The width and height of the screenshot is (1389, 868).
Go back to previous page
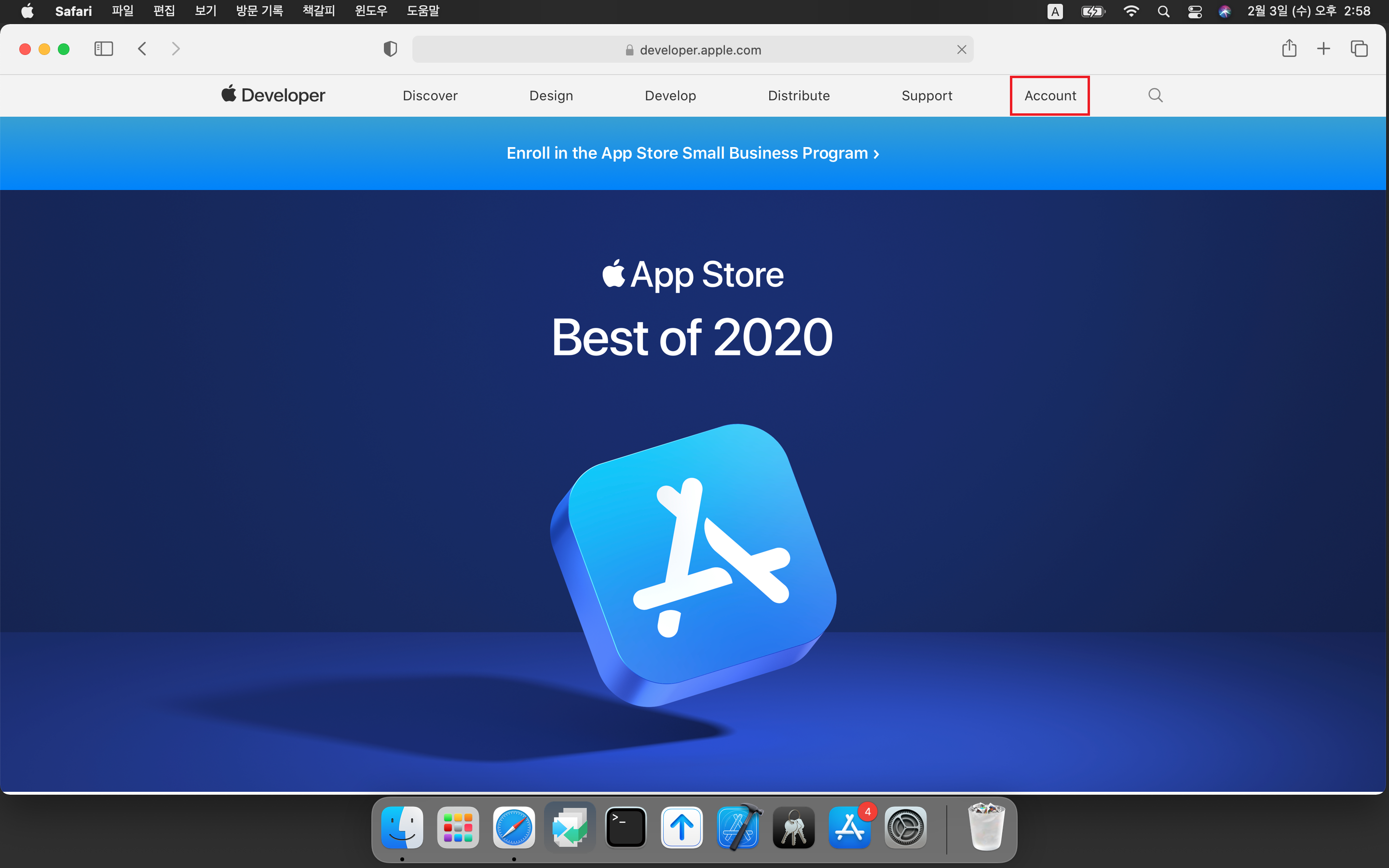point(142,49)
